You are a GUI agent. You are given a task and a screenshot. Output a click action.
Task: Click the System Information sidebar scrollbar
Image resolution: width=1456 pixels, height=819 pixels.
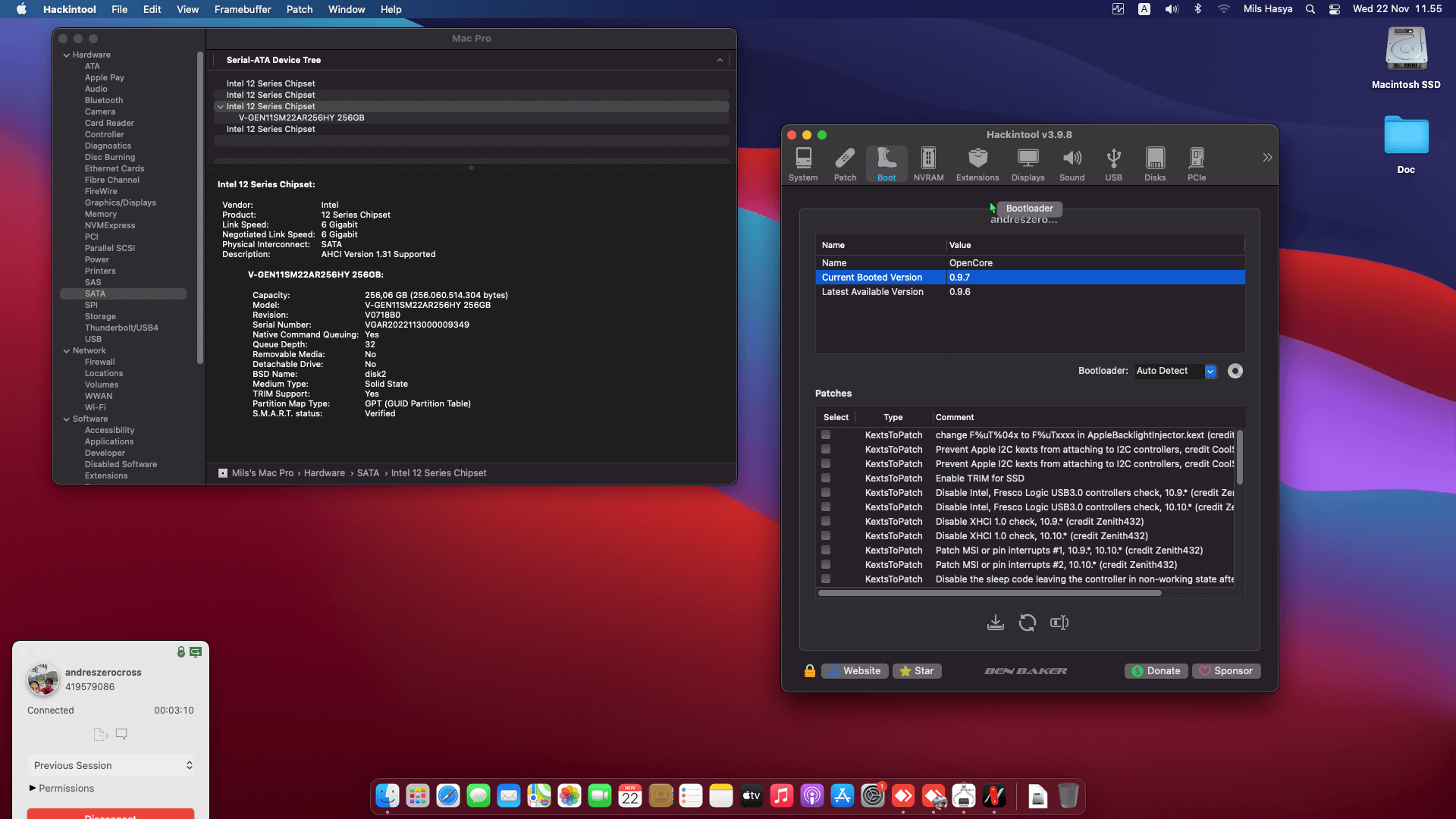pos(200,207)
